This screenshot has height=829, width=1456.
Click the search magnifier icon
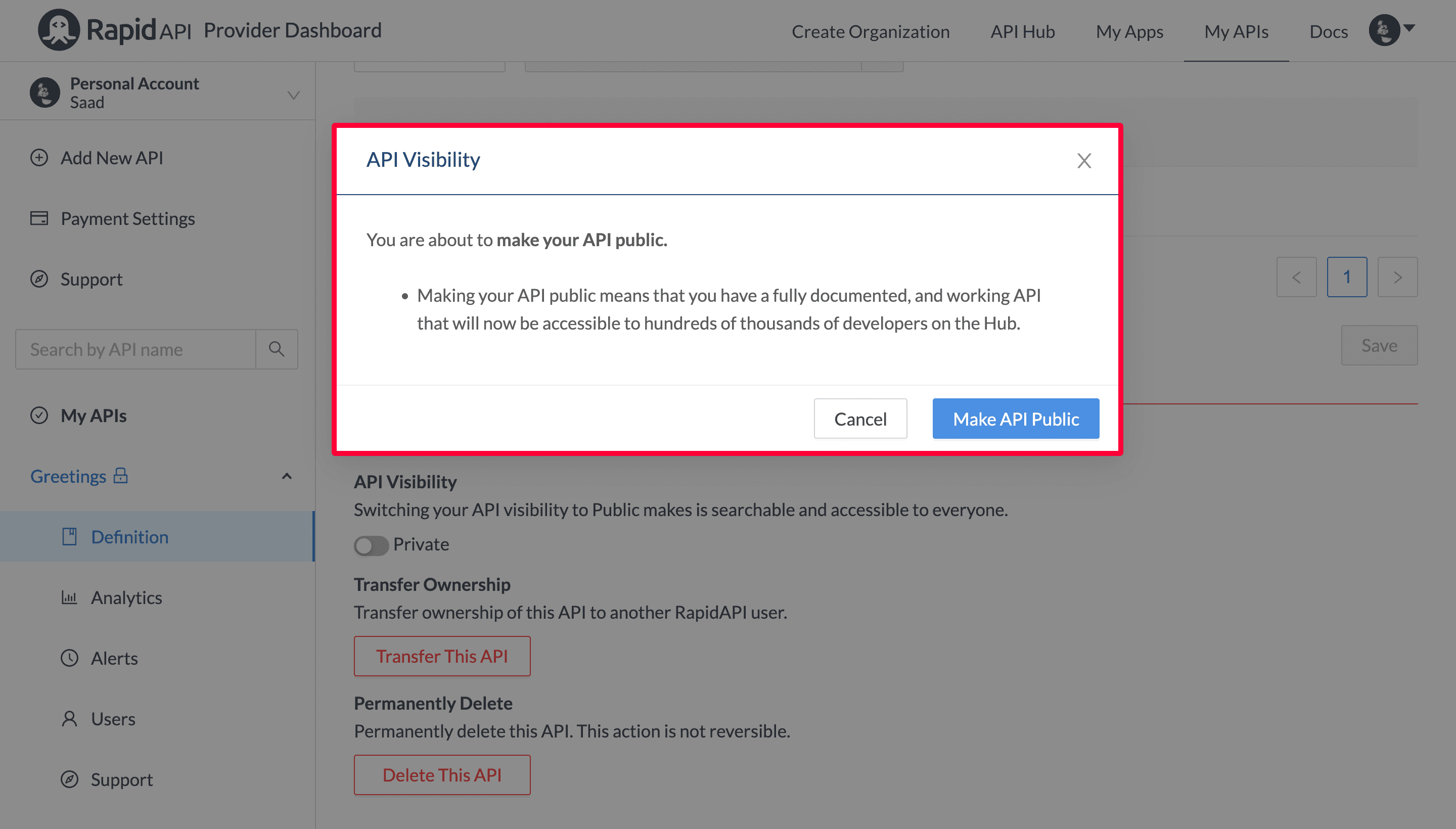277,349
